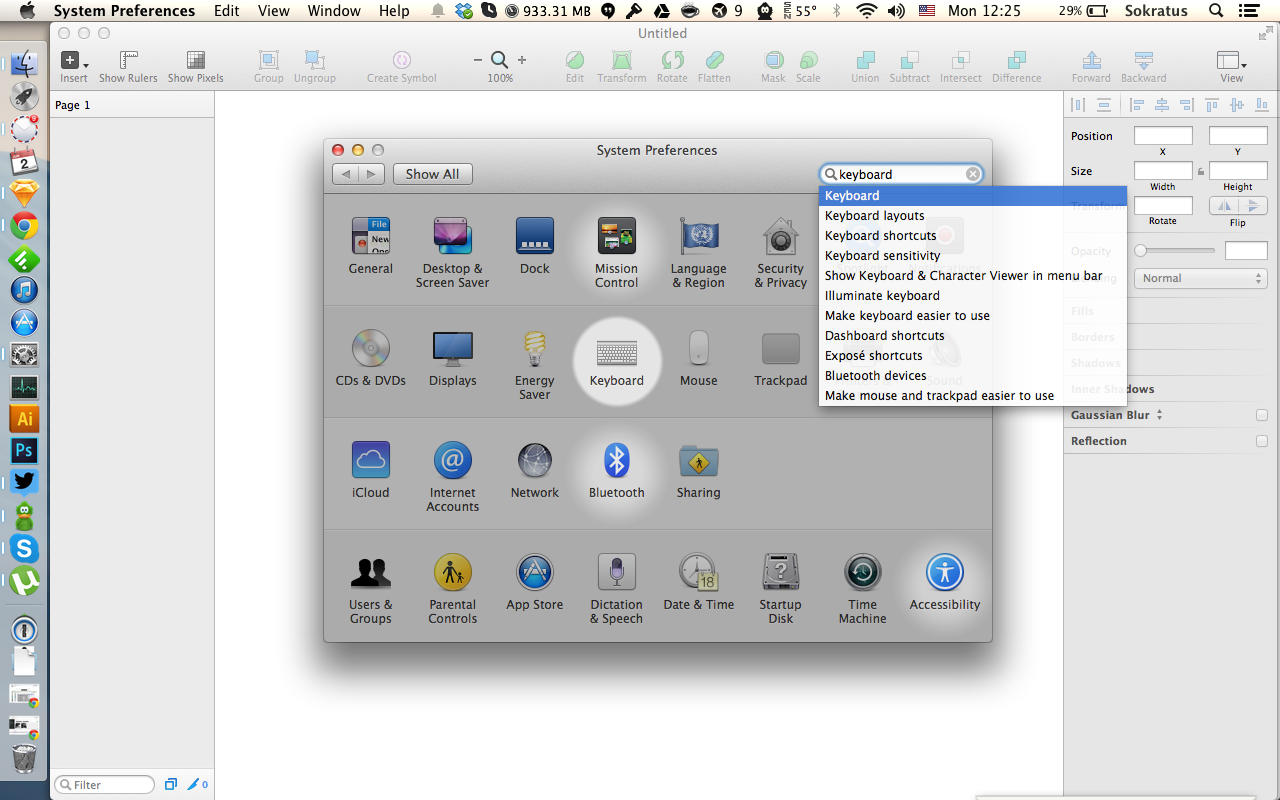Click the Show All button
Image resolution: width=1280 pixels, height=800 pixels.
click(432, 174)
